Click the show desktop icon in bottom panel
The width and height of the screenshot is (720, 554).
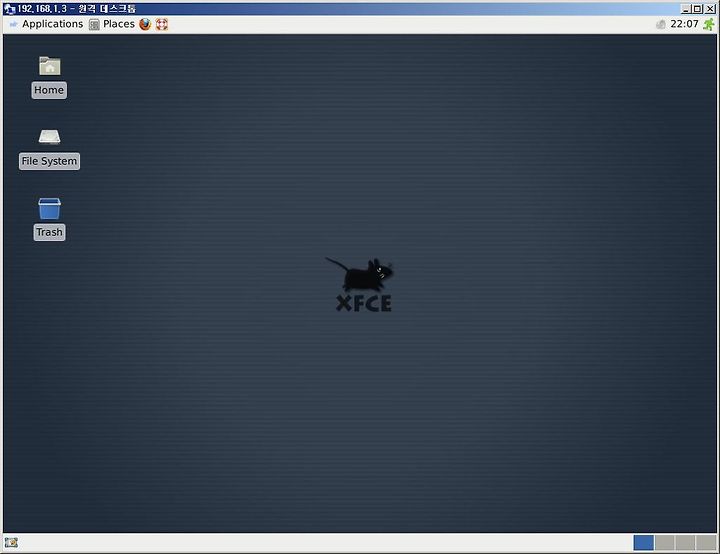click(x=11, y=543)
